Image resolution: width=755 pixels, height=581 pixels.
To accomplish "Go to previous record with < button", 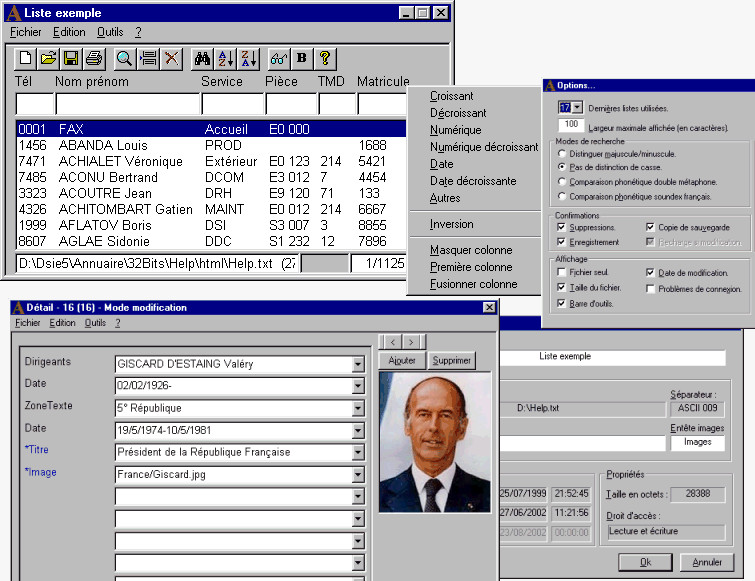I will coord(393,342).
